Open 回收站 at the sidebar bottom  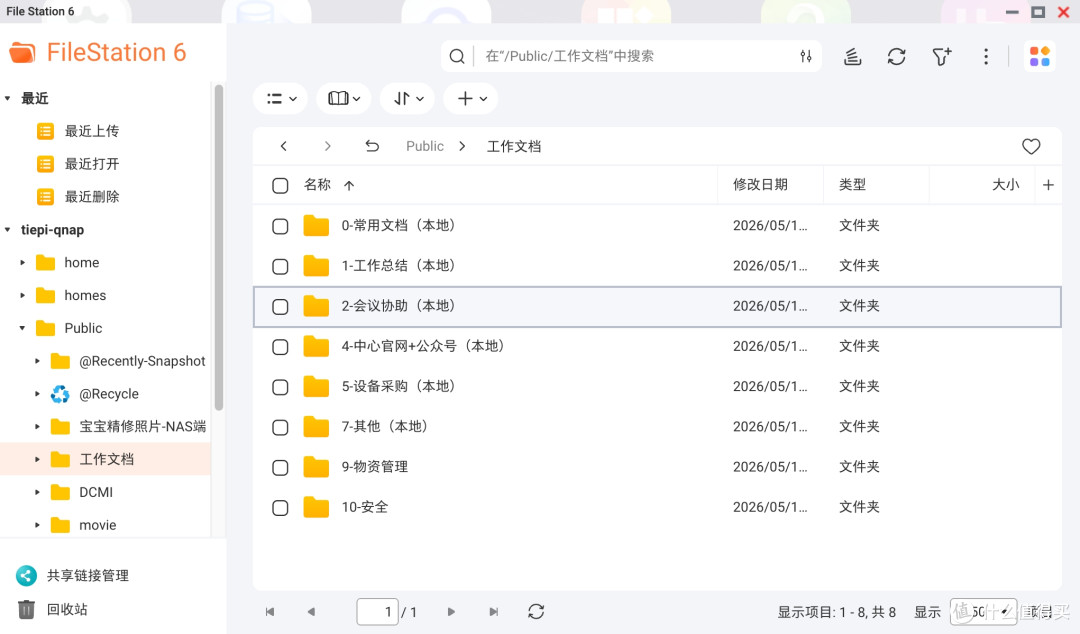(67, 609)
